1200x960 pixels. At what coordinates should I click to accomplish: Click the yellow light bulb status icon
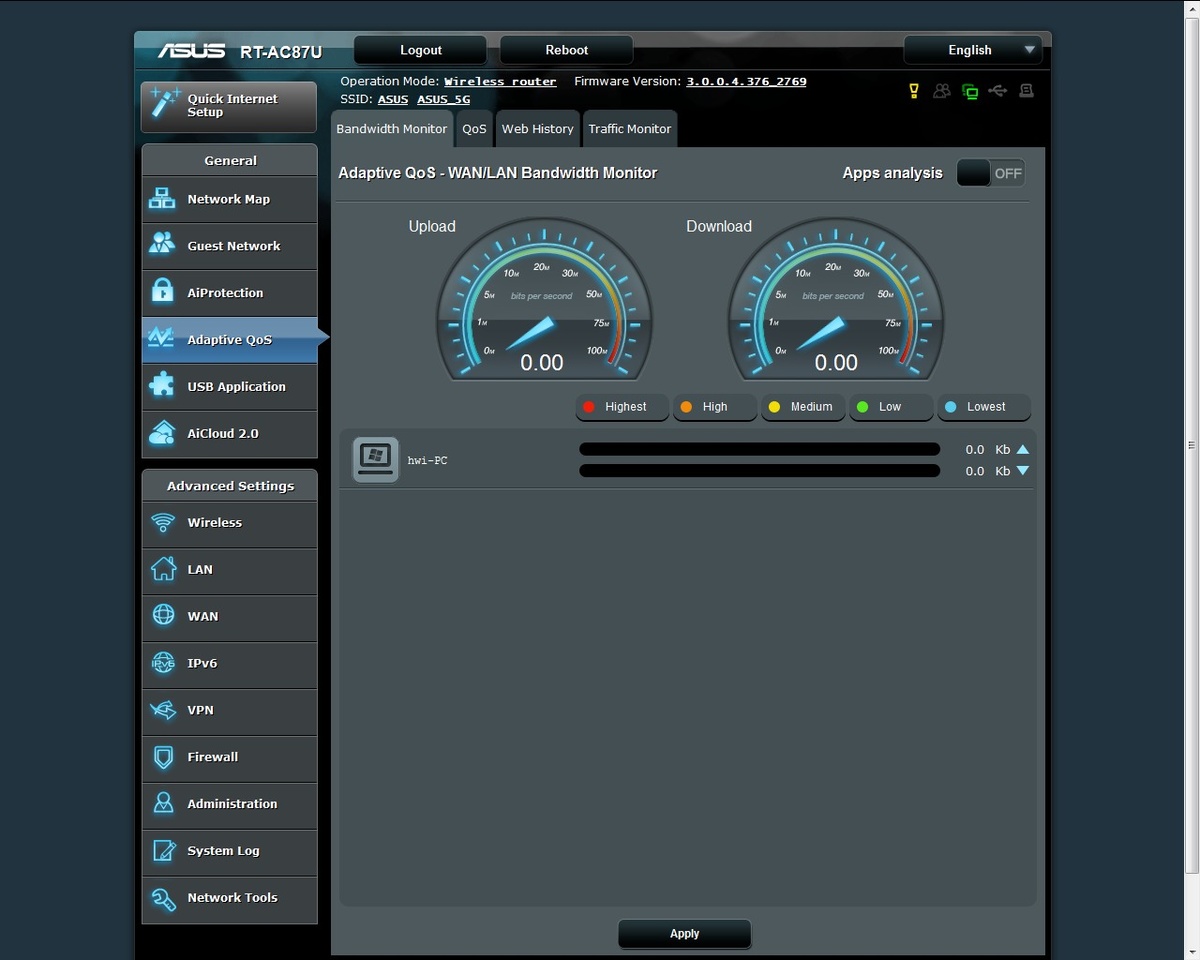(913, 91)
